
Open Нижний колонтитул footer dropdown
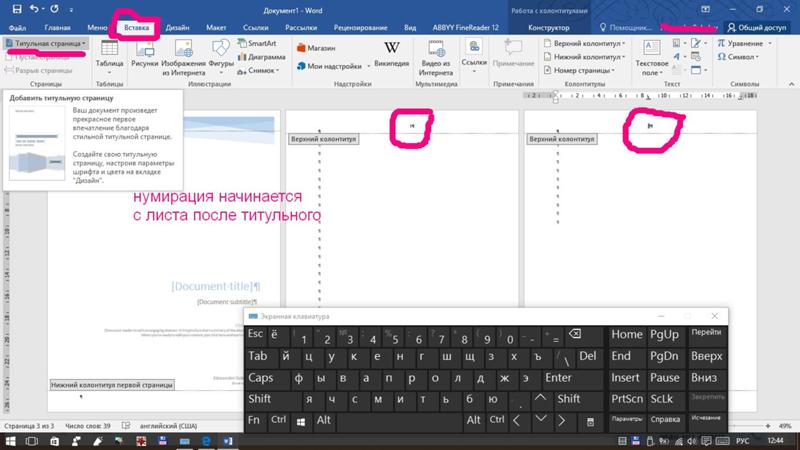585,57
